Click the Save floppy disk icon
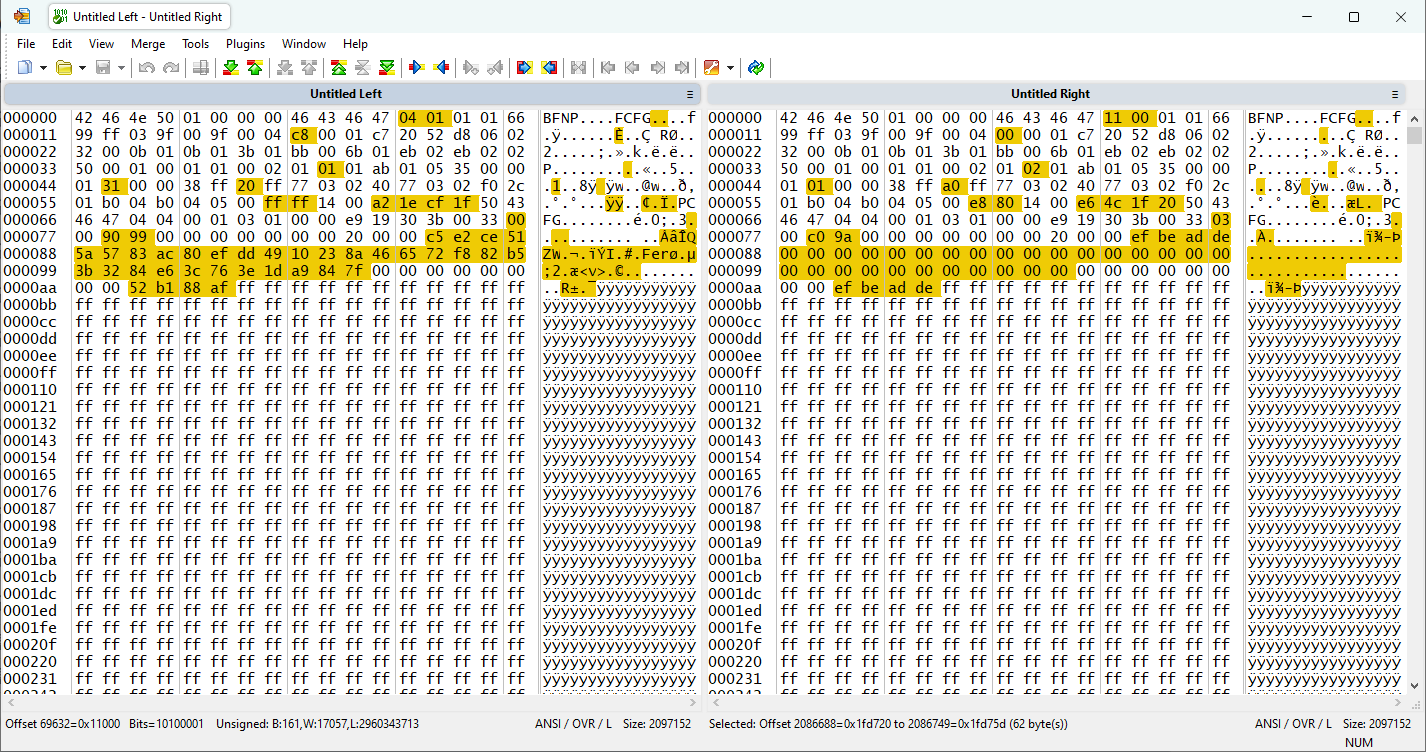Viewport: 1426px width, 752px height. pos(103,67)
